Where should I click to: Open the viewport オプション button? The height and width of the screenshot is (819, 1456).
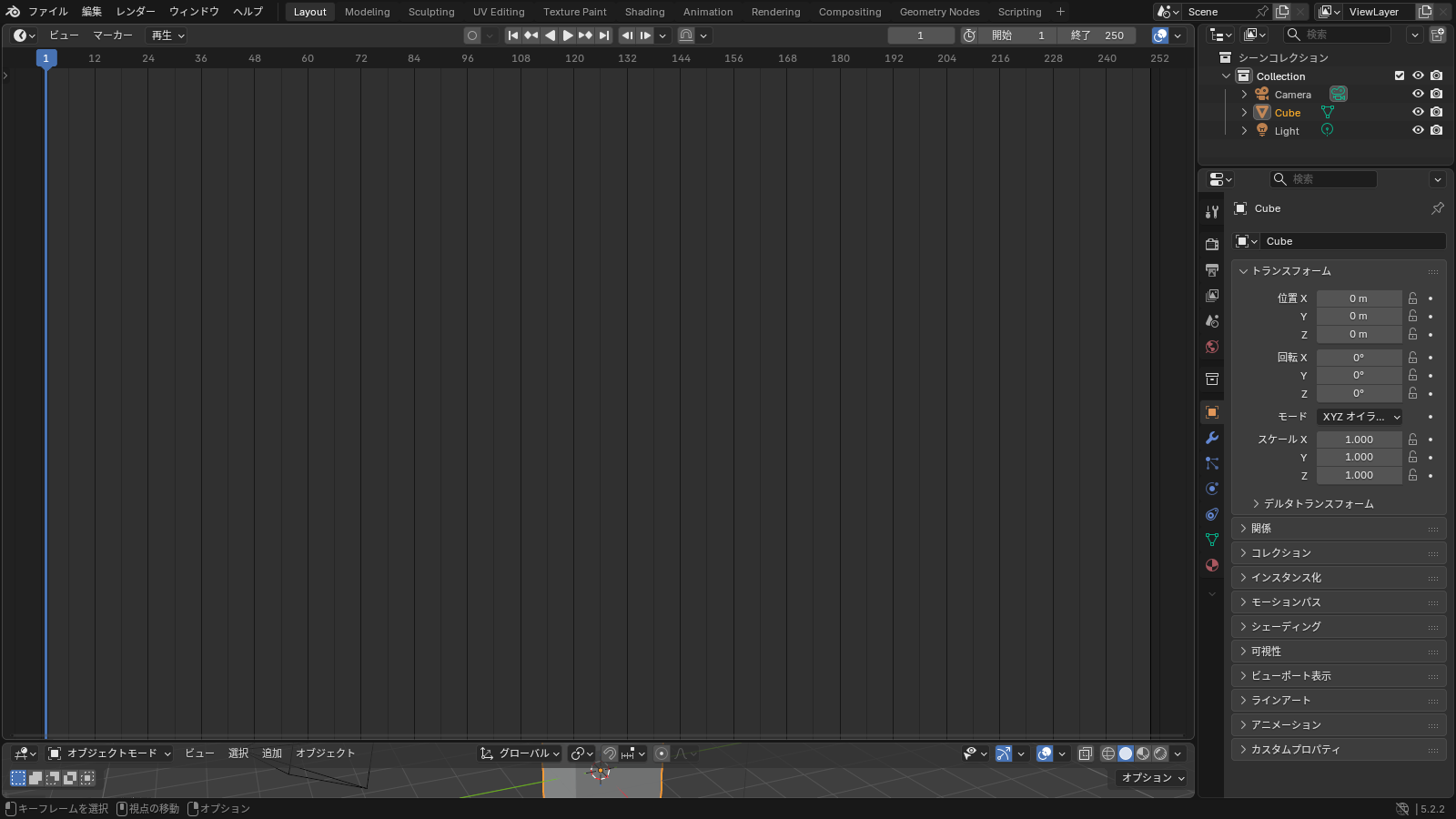point(1152,778)
